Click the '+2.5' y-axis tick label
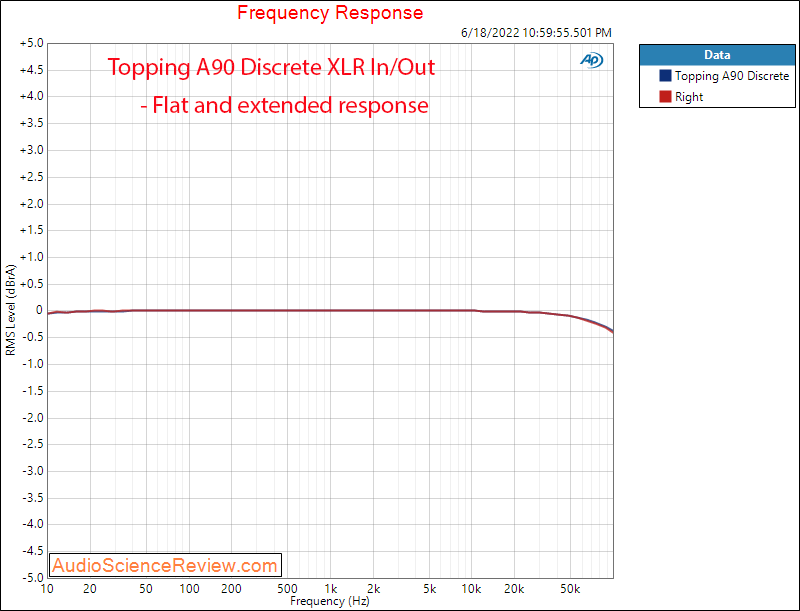Viewport: 800px width, 611px height. click(32, 177)
